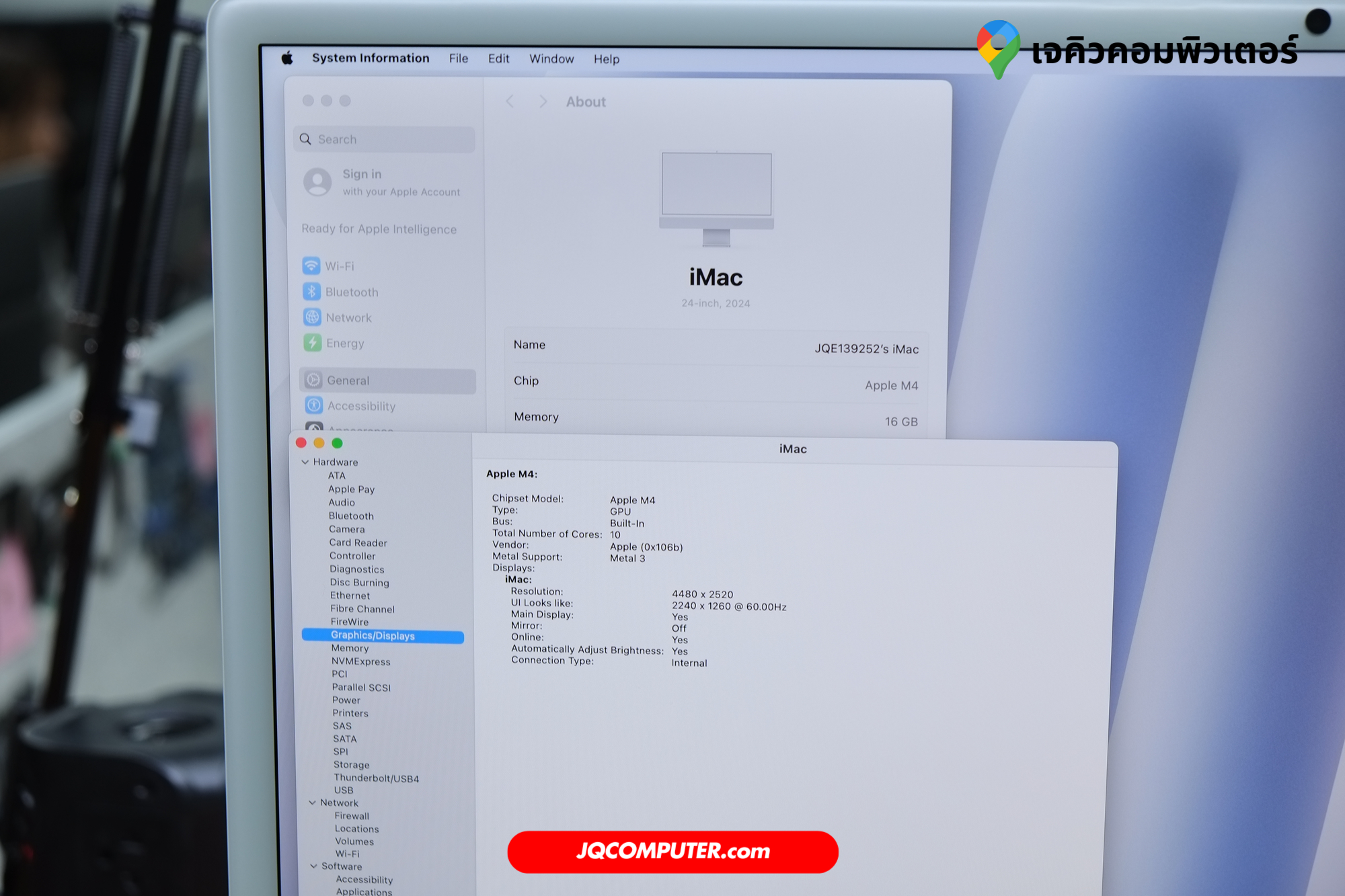Viewport: 1345px width, 896px height.
Task: Select NVMExpress in the Hardware list
Action: point(361,661)
